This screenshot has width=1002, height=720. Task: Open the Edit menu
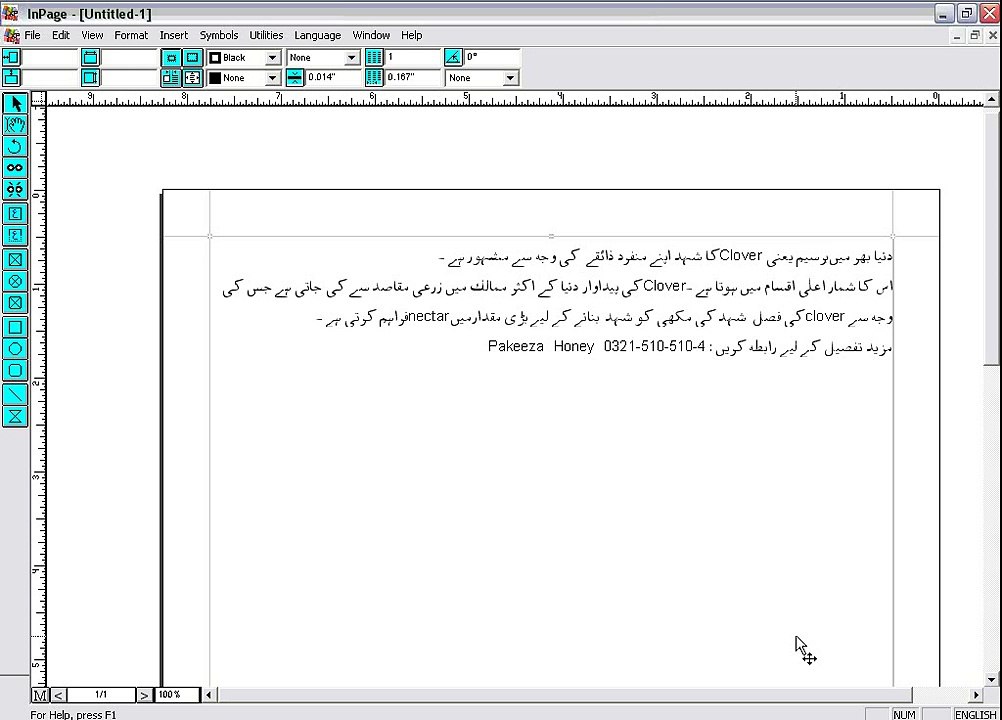coord(61,35)
